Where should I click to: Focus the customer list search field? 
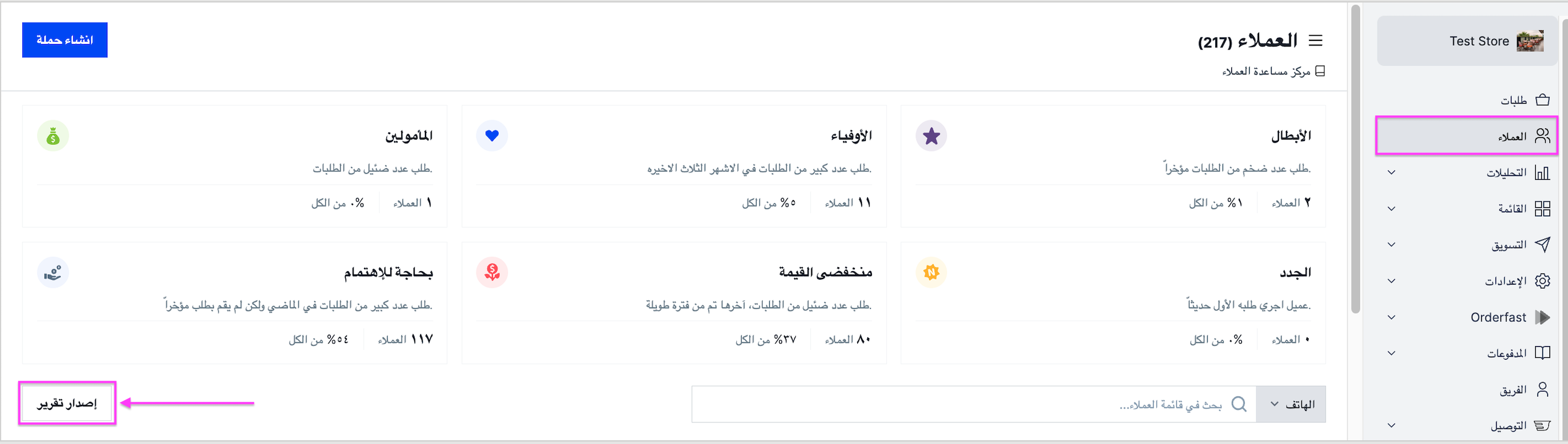[x=974, y=404]
